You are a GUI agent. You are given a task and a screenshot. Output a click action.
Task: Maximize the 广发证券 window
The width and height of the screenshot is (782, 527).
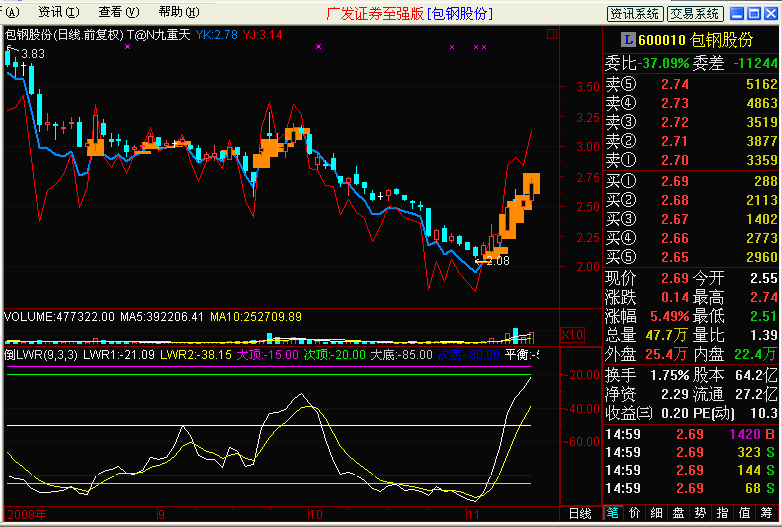tap(754, 13)
